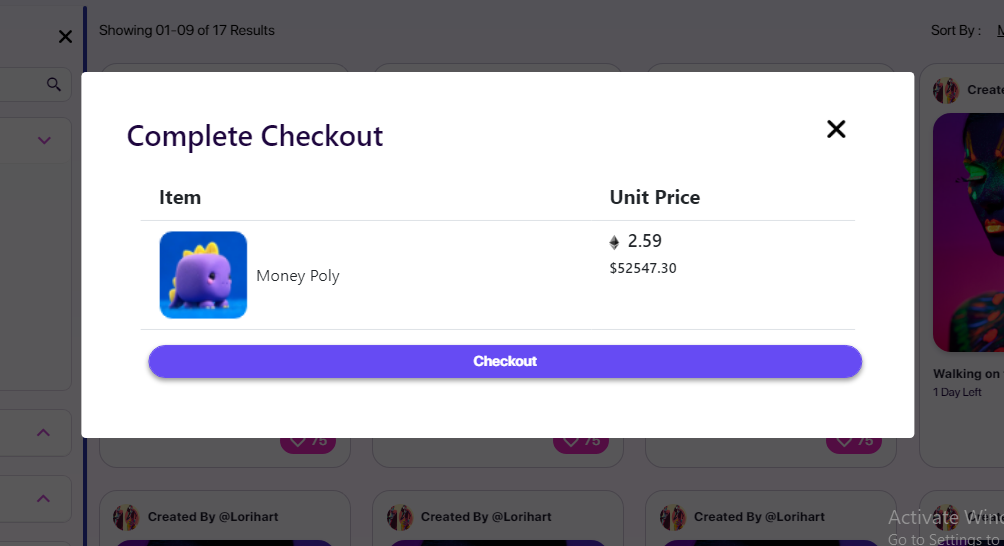Collapse the middle sidebar filter section
The width and height of the screenshot is (1004, 546).
tap(43, 432)
